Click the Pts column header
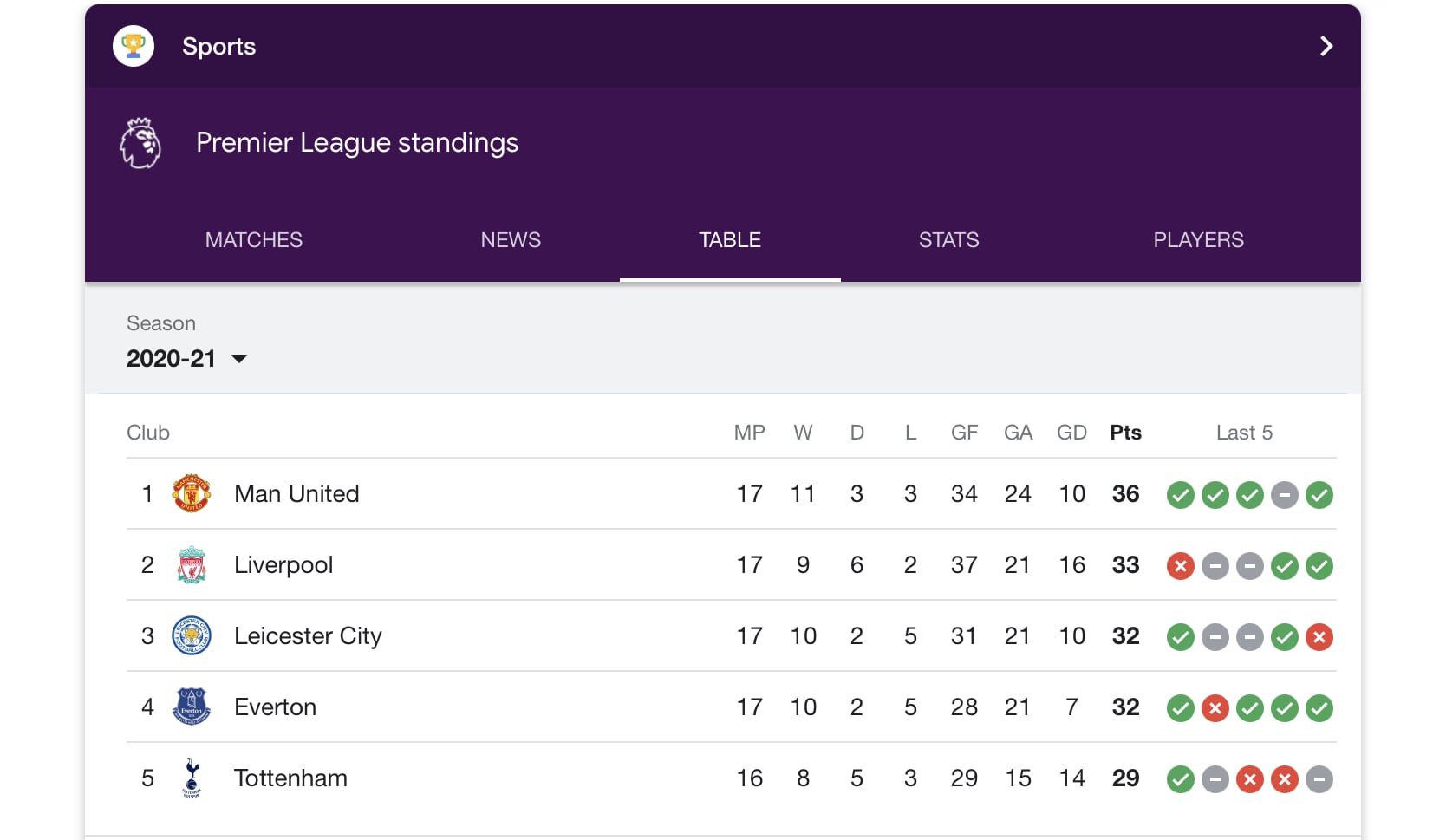Viewport: 1446px width, 840px height. pyautogui.click(x=1125, y=433)
